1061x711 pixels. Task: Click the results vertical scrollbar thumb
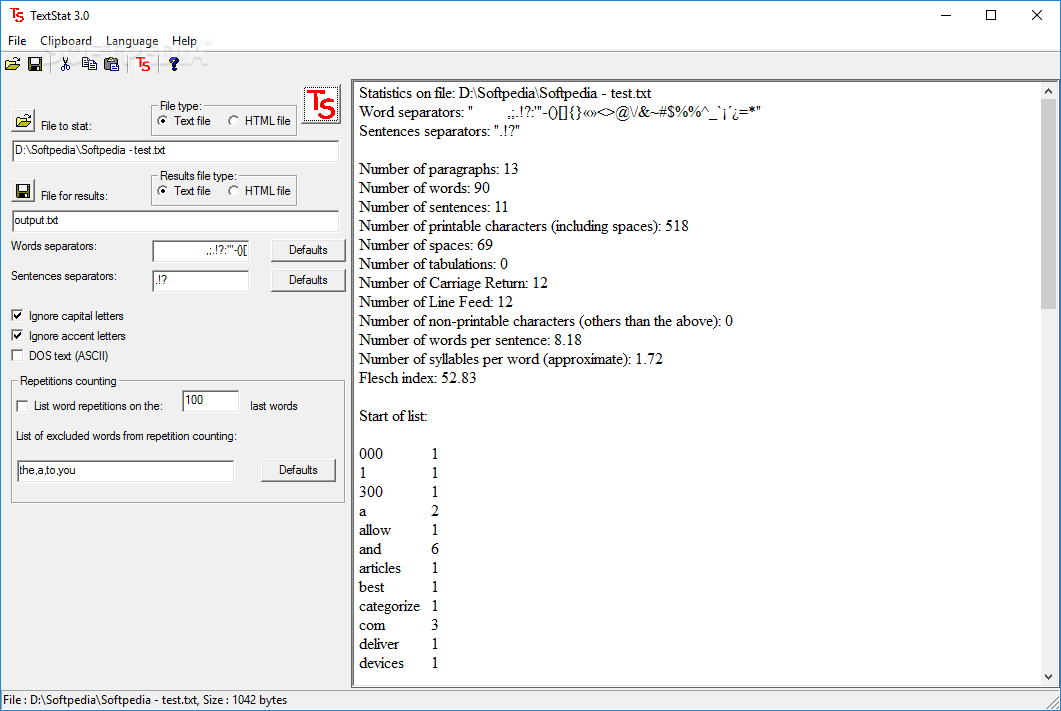click(1048, 203)
